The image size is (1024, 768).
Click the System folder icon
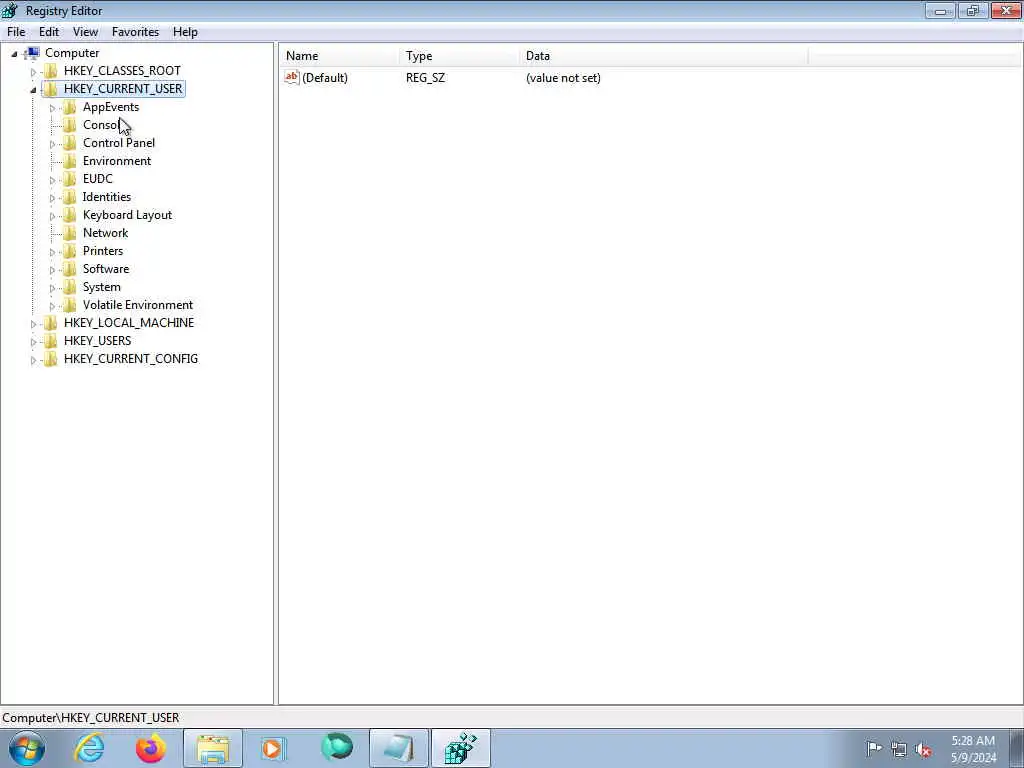click(x=69, y=287)
